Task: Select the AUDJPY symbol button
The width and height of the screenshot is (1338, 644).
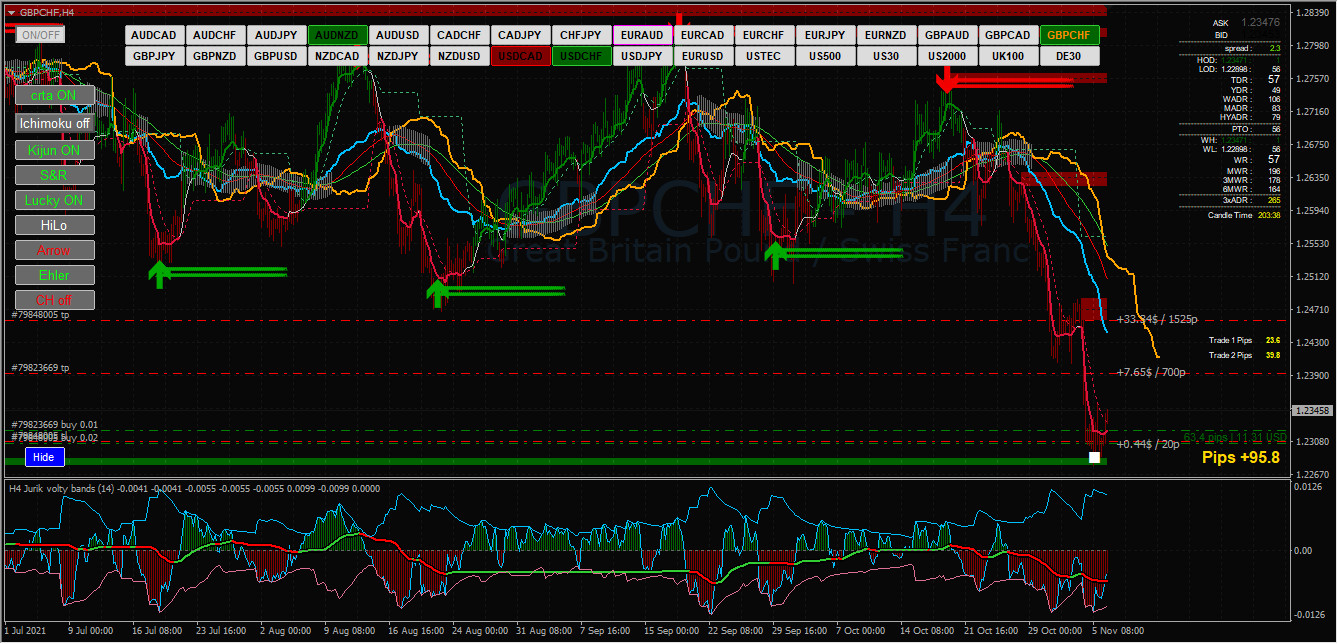Action: [x=276, y=35]
